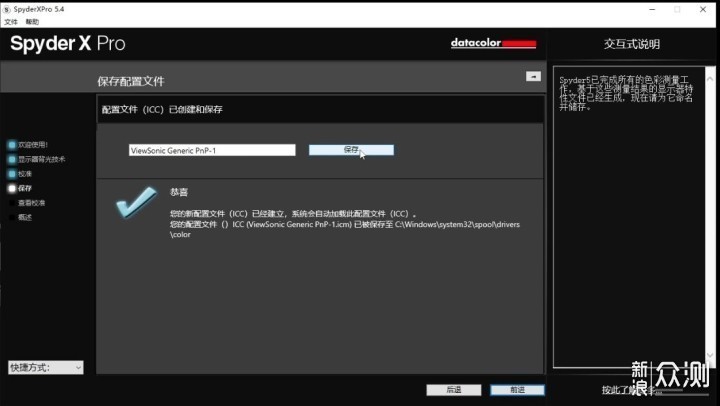The image size is (720, 406).
Task: Click the 配置文件 (ICC) 已创建和保存 text
Action: pyautogui.click(x=162, y=109)
